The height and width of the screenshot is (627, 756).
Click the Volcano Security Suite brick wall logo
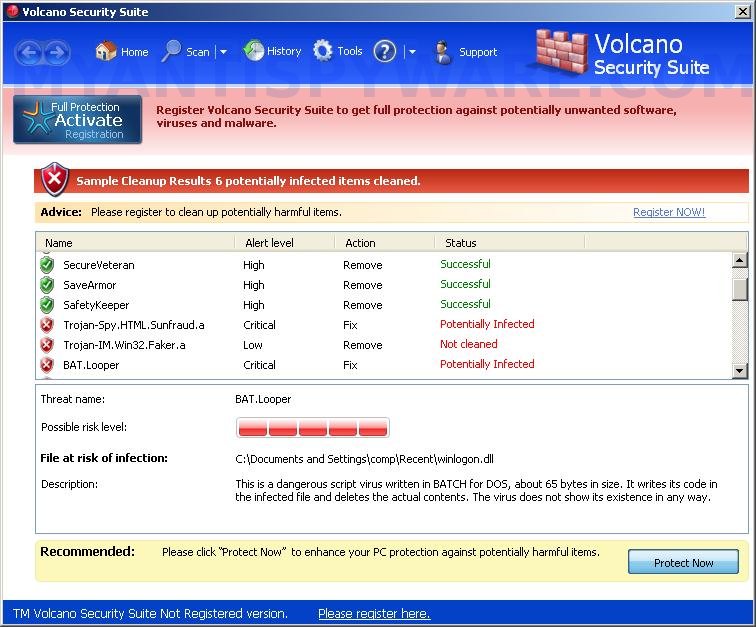(x=562, y=53)
